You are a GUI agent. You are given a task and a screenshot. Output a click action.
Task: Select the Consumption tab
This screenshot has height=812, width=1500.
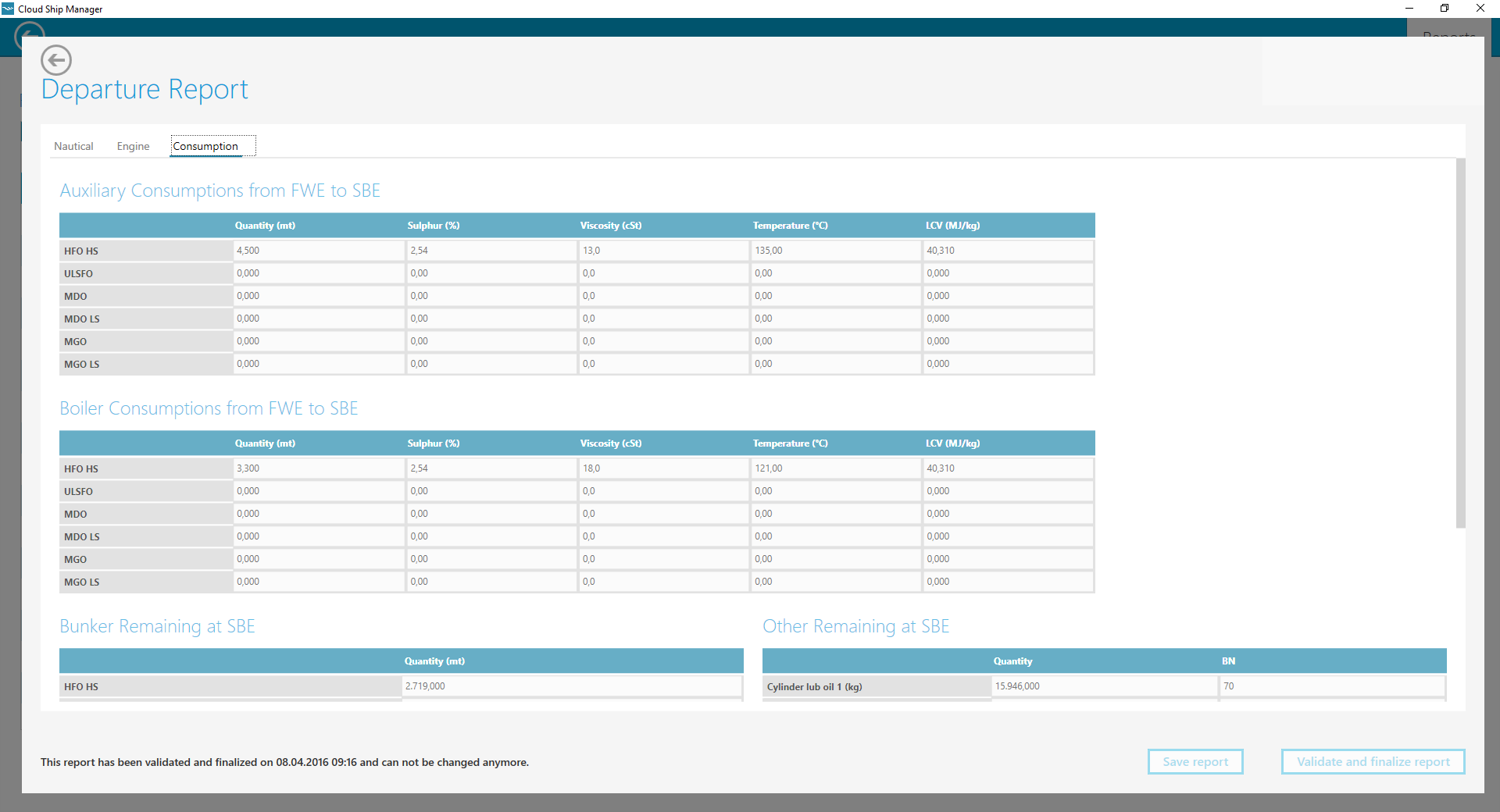[205, 146]
